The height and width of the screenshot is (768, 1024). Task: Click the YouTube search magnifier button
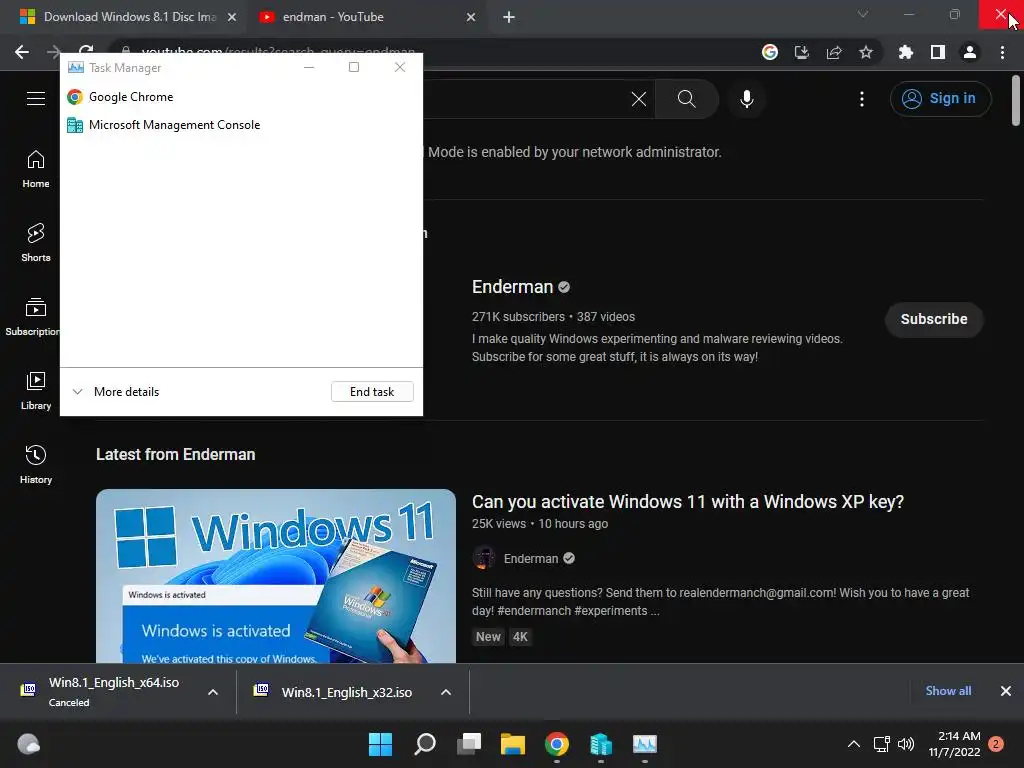(x=686, y=99)
